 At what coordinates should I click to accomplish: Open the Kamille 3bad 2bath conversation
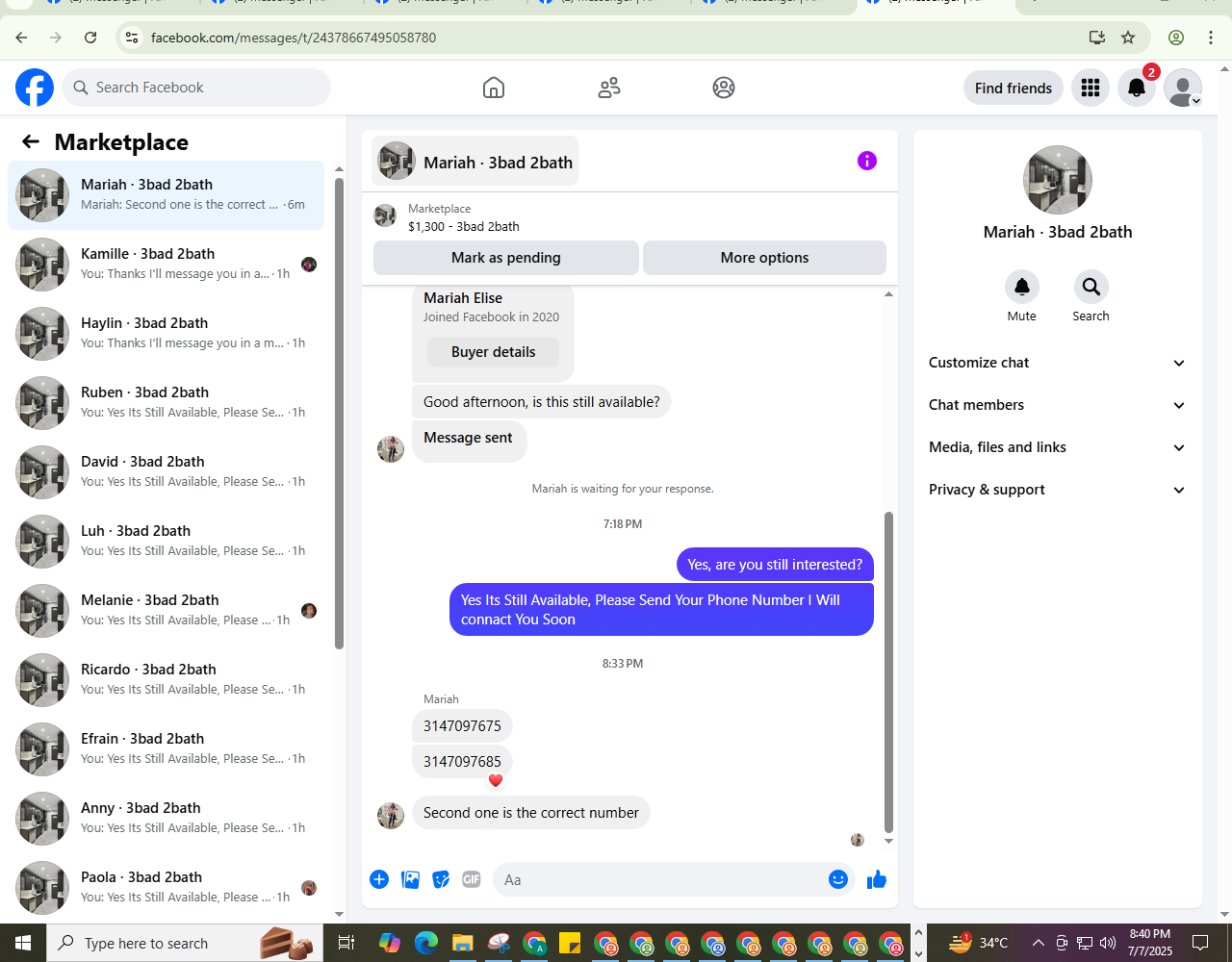tap(167, 265)
